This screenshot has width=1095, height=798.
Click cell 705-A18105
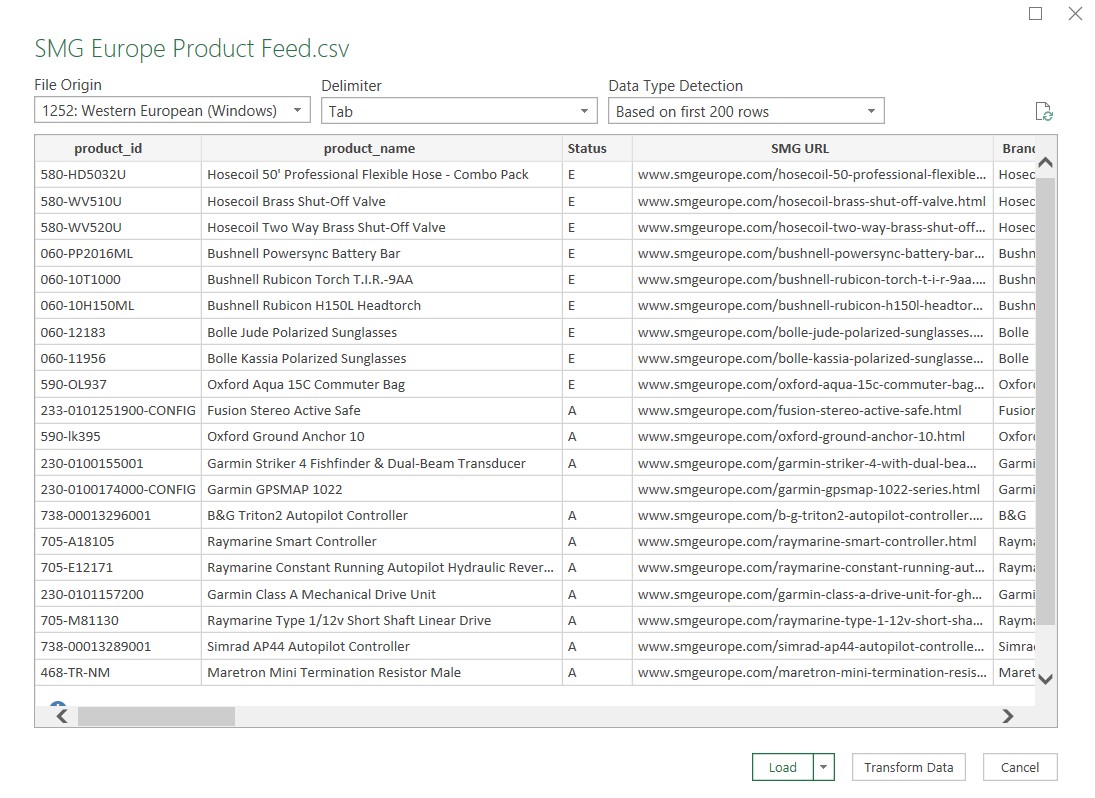117,542
